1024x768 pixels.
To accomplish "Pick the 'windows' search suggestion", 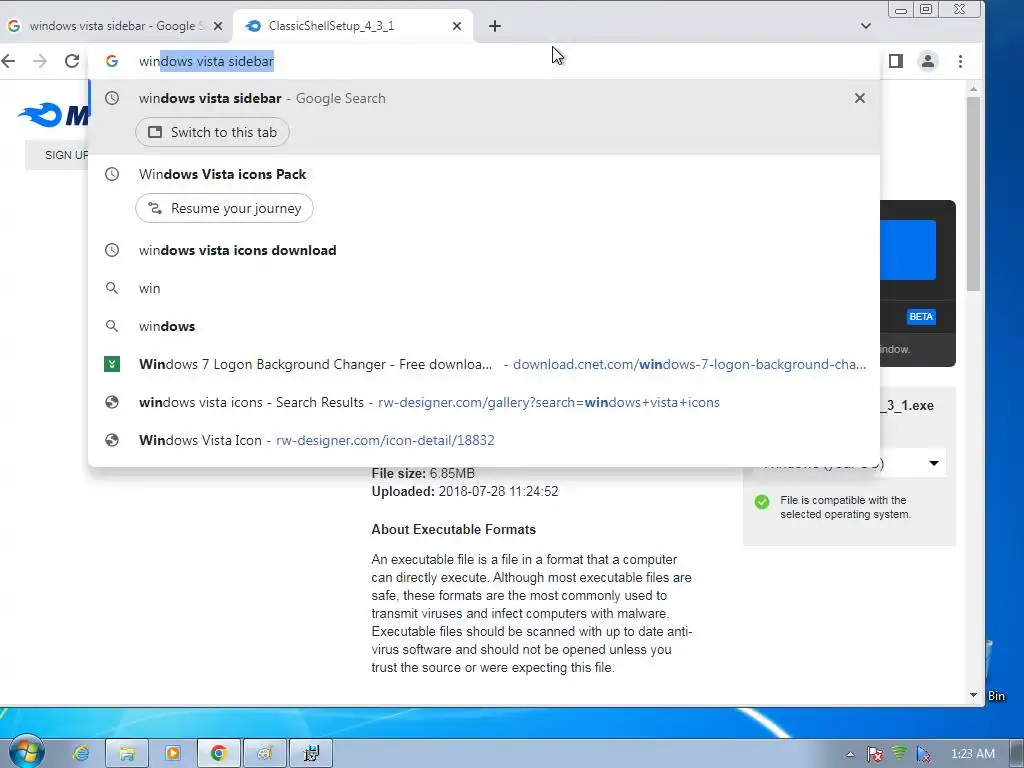I will (x=484, y=326).
